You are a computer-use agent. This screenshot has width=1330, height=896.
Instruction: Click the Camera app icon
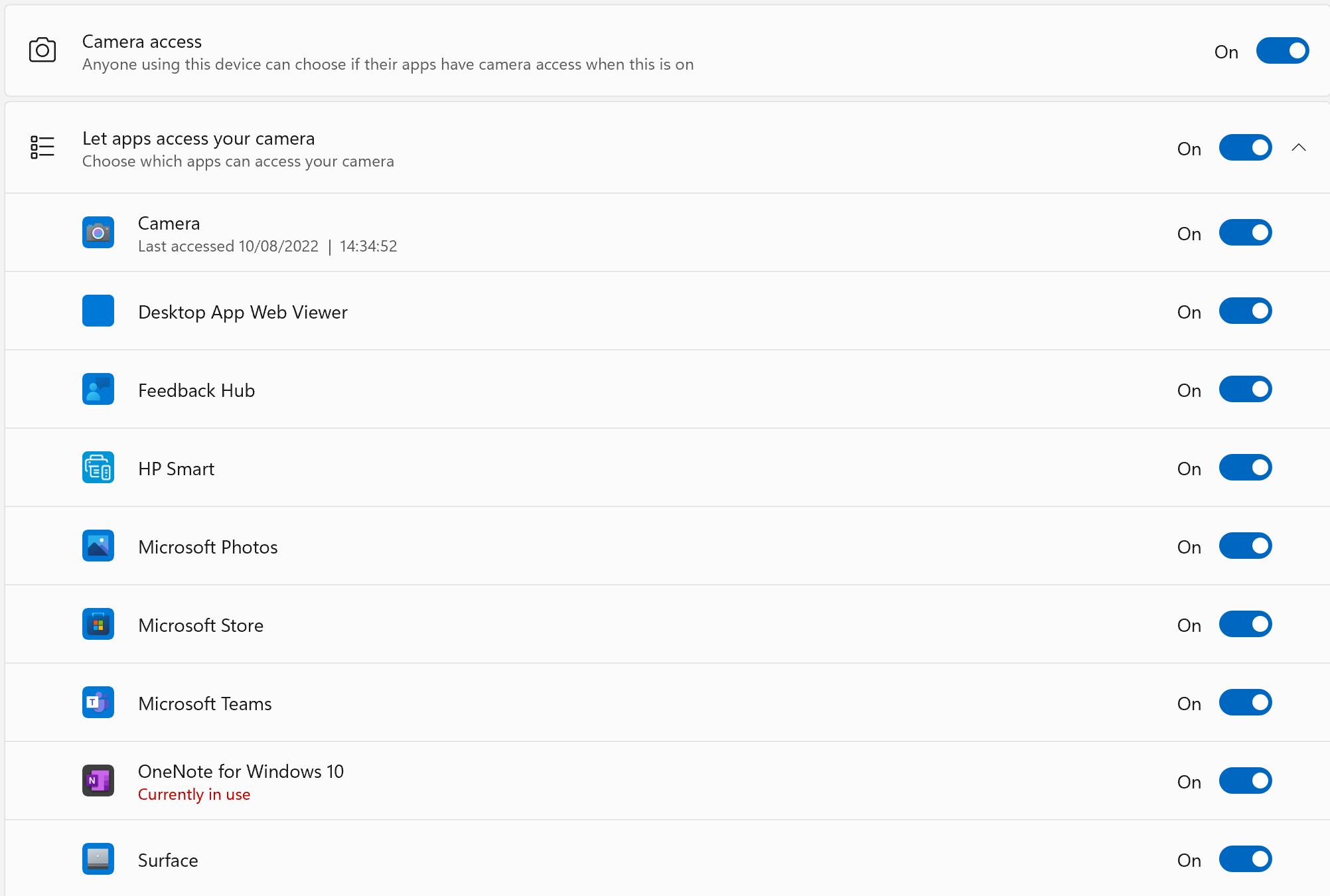point(98,233)
